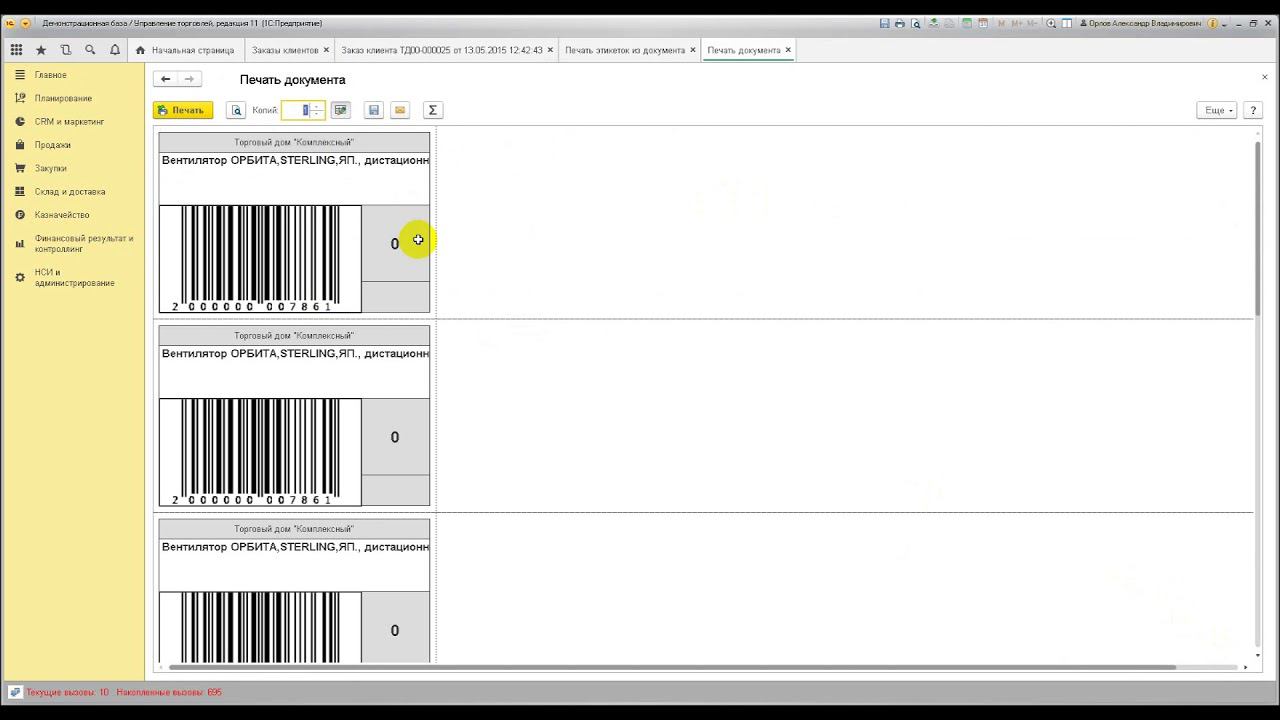Decrease the number of copies
Viewport: 1280px width, 720px height.
(317, 114)
